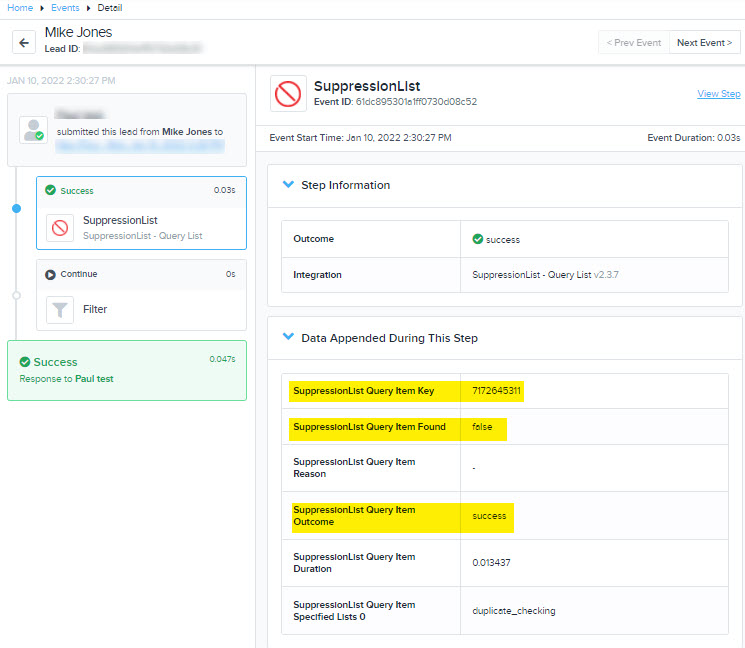This screenshot has width=745, height=648.
Task: Click green check icon beside Success step
Action: click(50, 191)
